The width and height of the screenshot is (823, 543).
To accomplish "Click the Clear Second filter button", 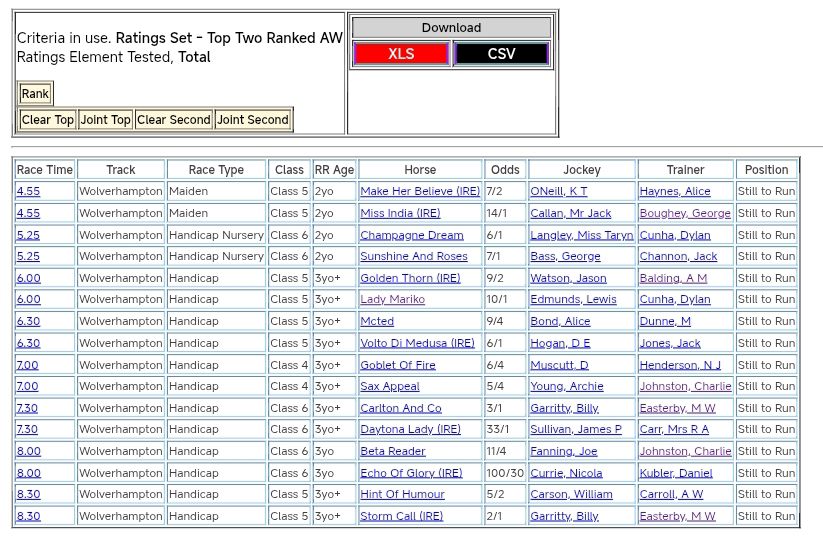I will 174,120.
